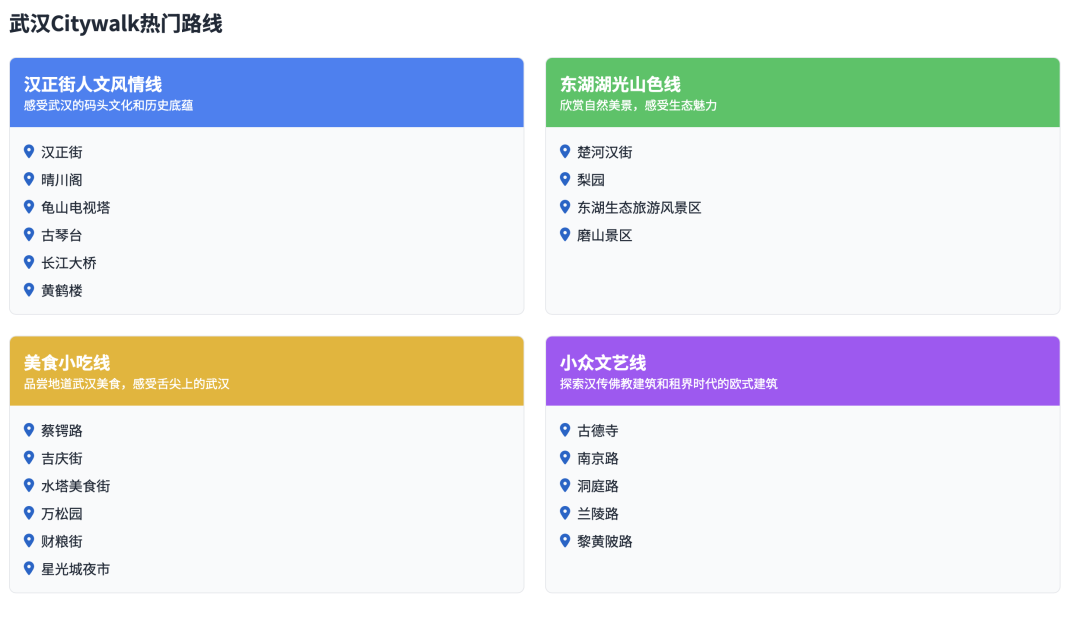
Task: Click the pin marker beside 长江大桥
Action: [x=28, y=262]
